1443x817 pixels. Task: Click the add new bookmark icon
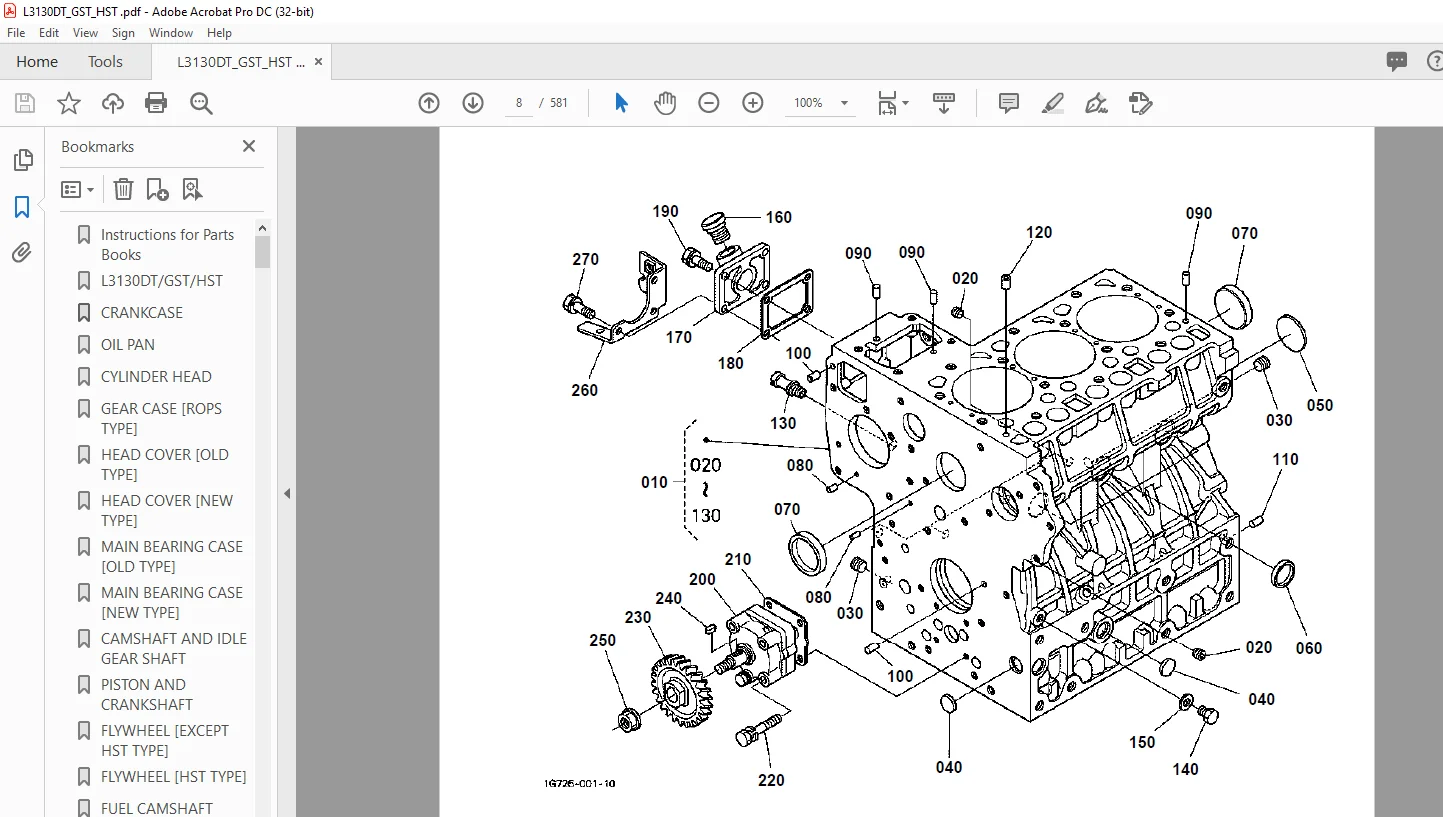[157, 189]
